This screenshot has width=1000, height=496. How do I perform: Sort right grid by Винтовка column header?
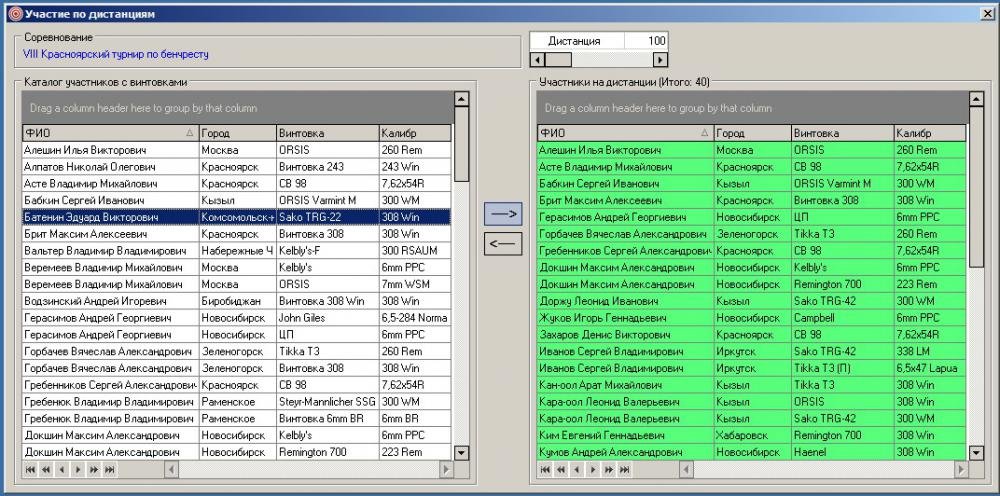[x=840, y=133]
